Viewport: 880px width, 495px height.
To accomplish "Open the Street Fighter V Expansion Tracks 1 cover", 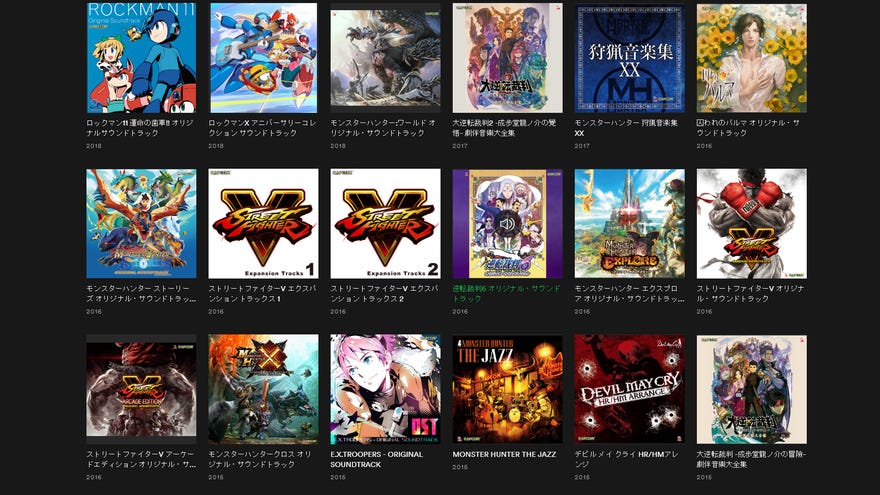I will tap(263, 223).
